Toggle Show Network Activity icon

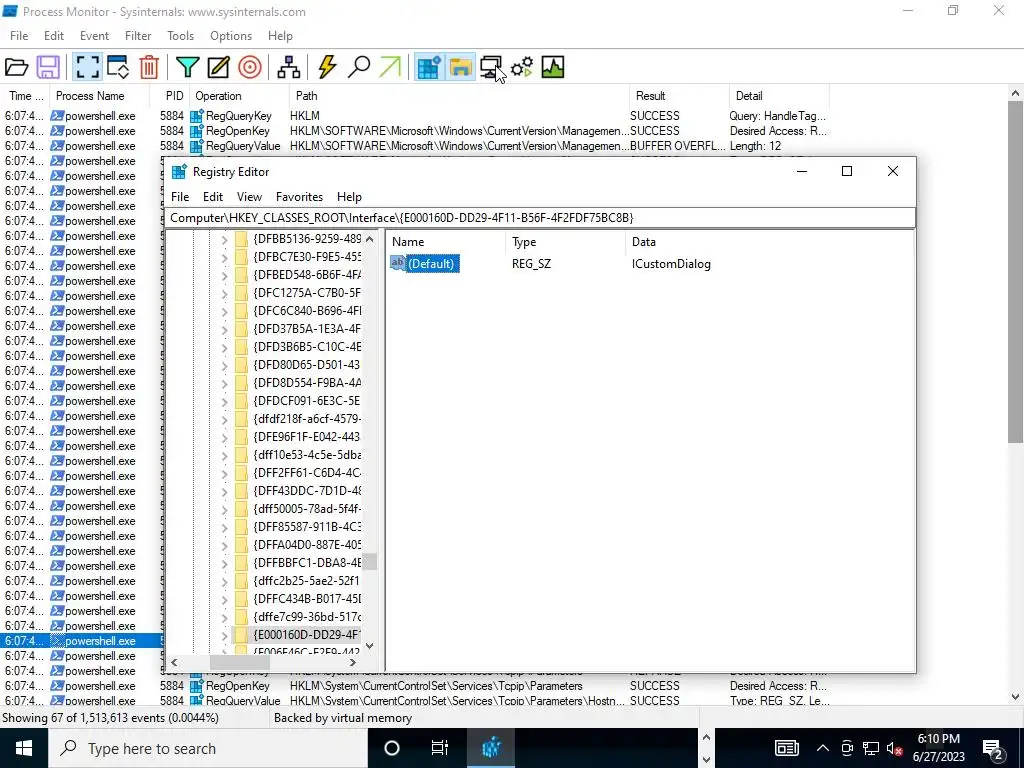[x=490, y=67]
